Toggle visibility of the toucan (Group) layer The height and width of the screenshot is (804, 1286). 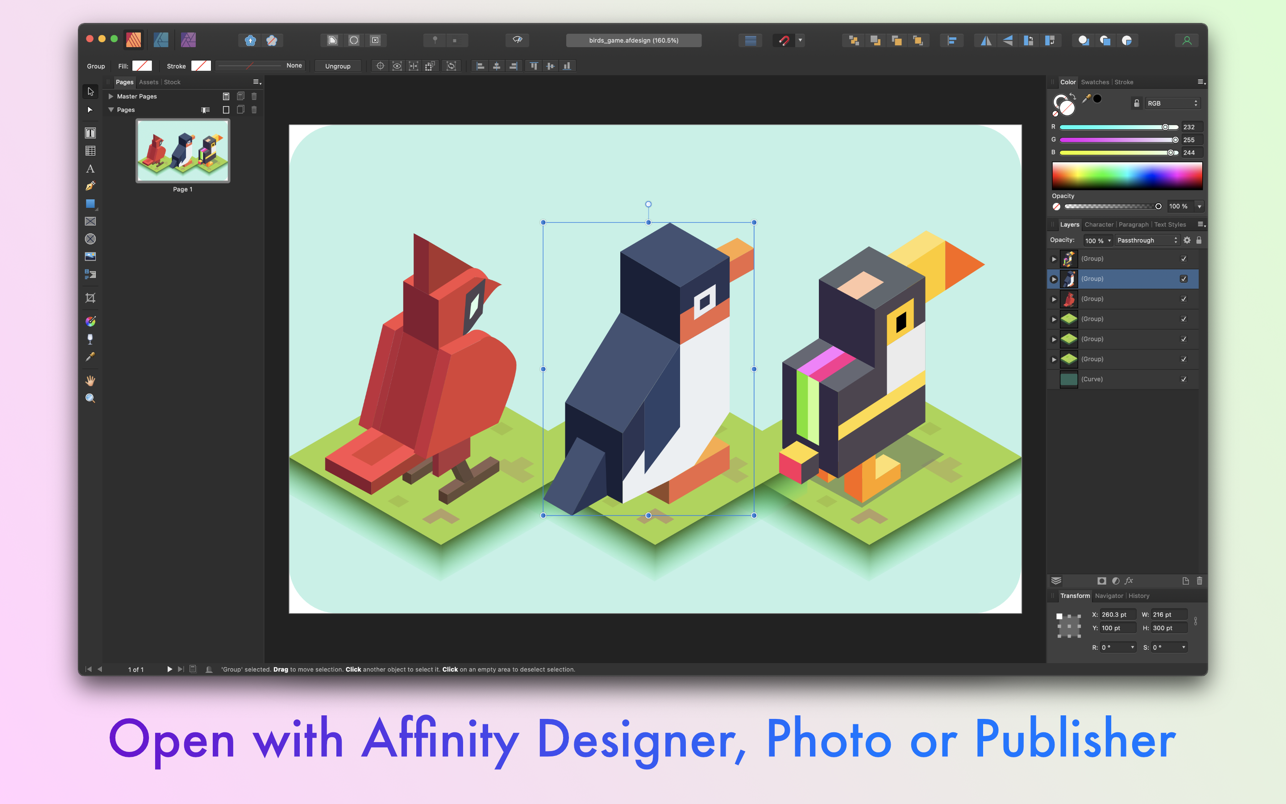1184,259
